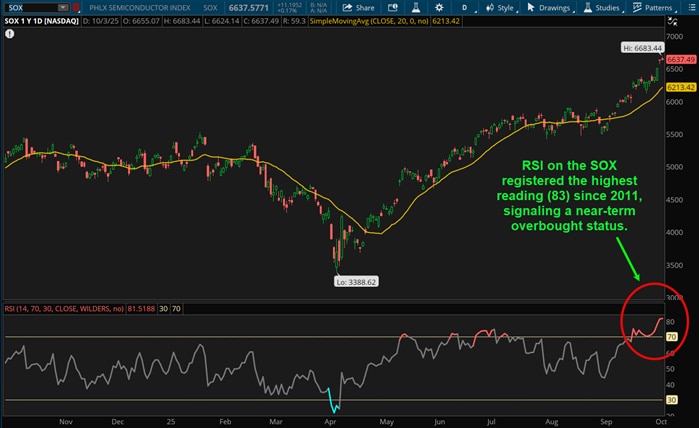Image resolution: width=699 pixels, height=428 pixels.
Task: Click the white exclamation alert icon
Action: coord(9,32)
